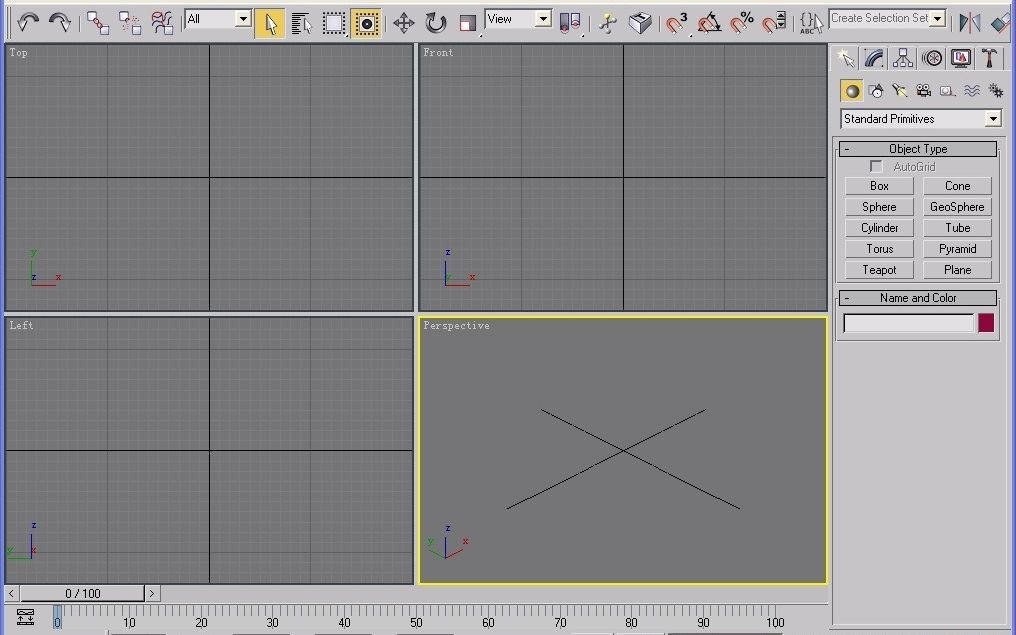This screenshot has height=635, width=1016.
Task: Open the Select by Name dialog
Action: pos(302,18)
